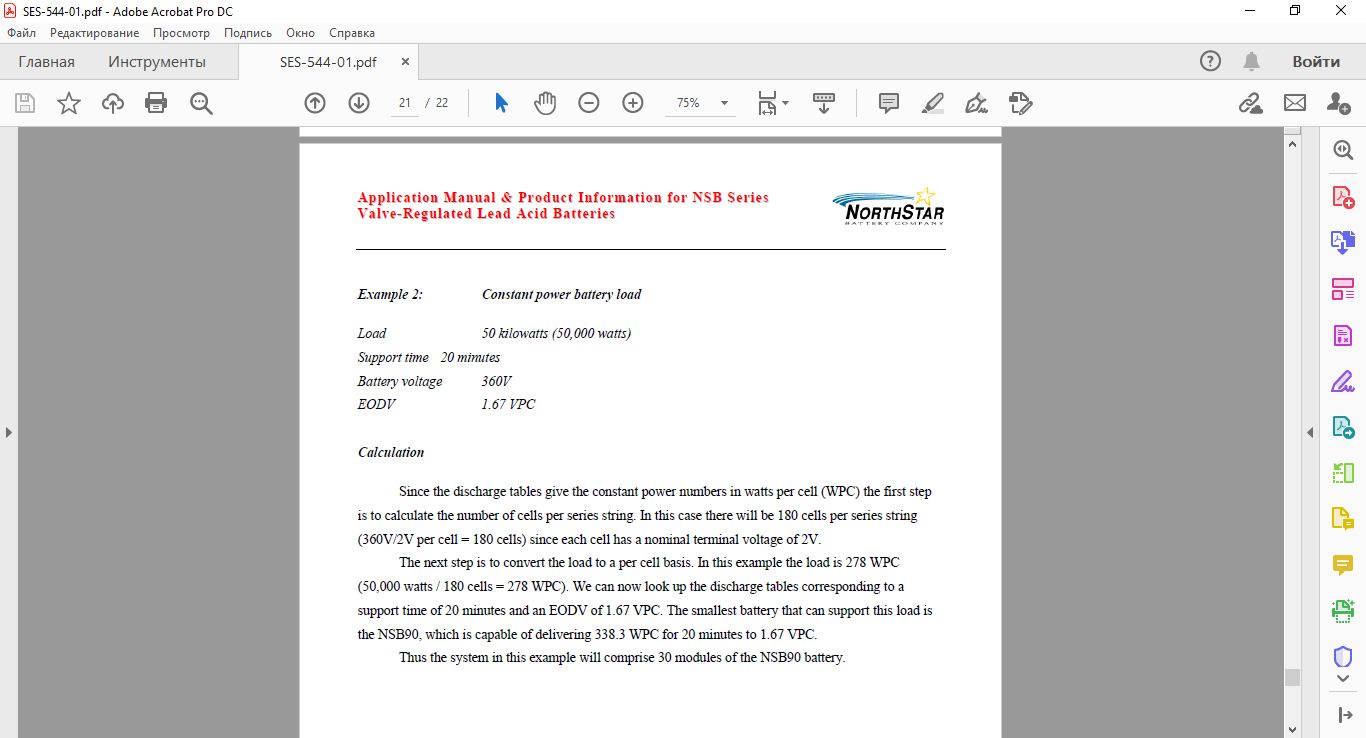Viewport: 1366px width, 738px height.
Task: Click the vertical scrollbar up arrow
Action: tap(1292, 144)
